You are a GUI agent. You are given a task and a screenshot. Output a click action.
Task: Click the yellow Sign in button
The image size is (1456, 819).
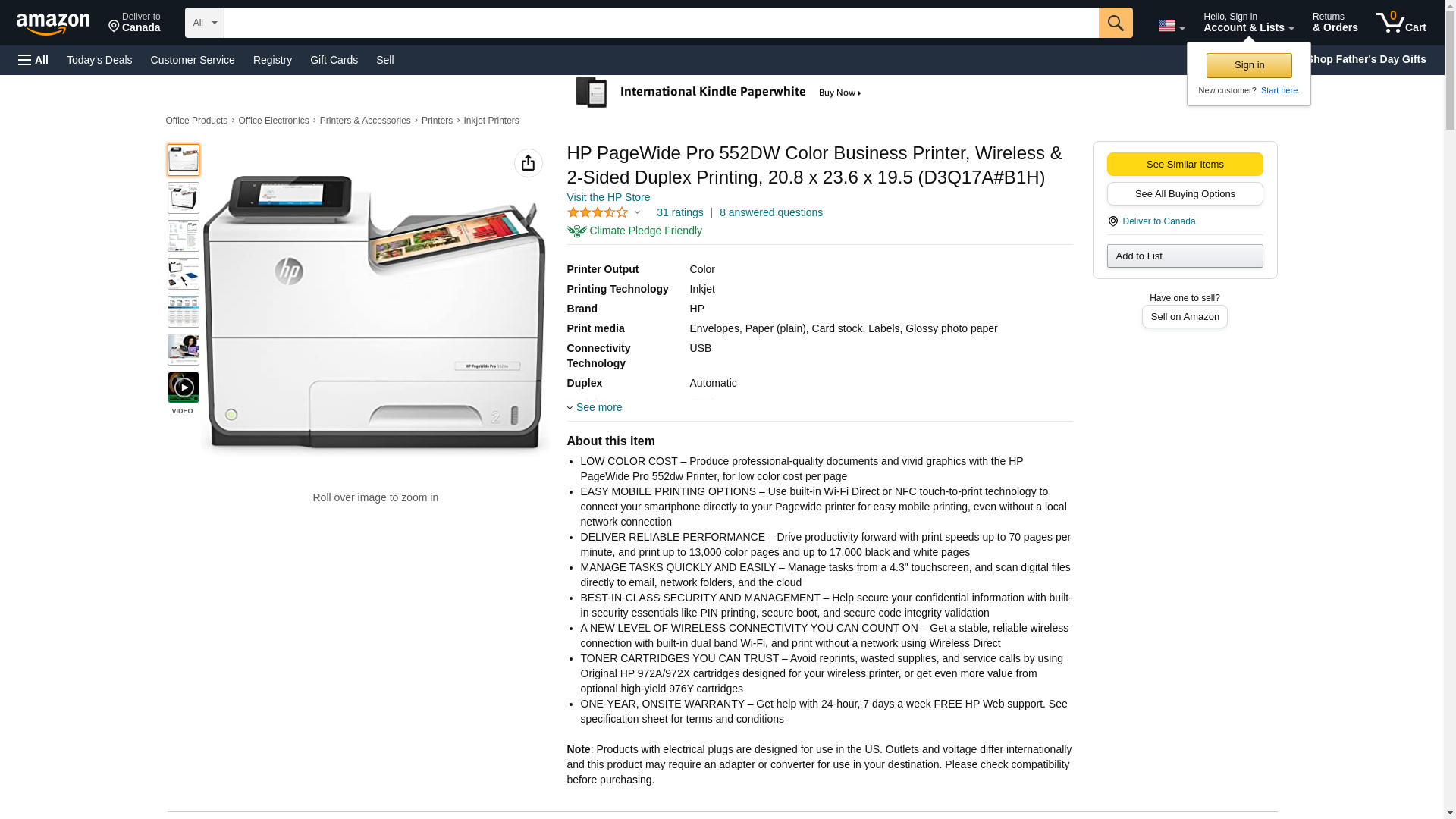click(x=1248, y=65)
